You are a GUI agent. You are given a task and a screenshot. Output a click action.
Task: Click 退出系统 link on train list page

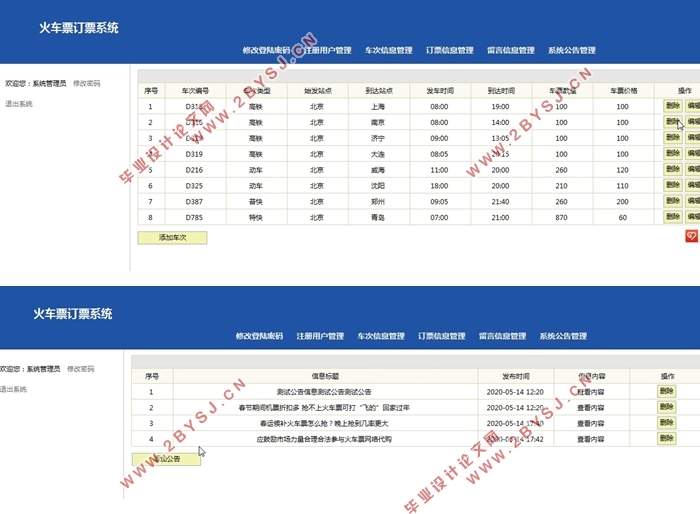pyautogui.click(x=19, y=104)
